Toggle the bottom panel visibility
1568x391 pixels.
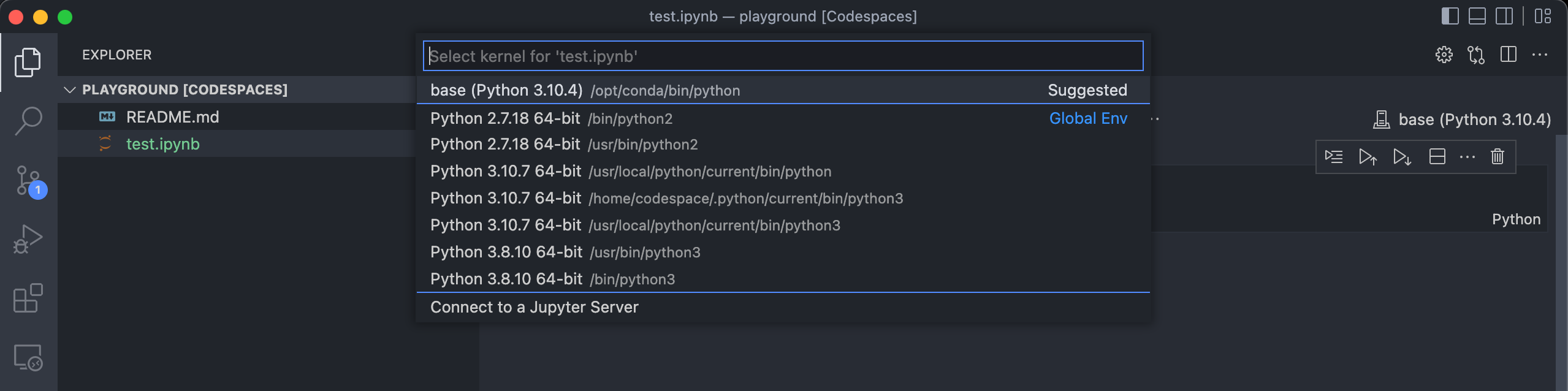tap(1477, 17)
